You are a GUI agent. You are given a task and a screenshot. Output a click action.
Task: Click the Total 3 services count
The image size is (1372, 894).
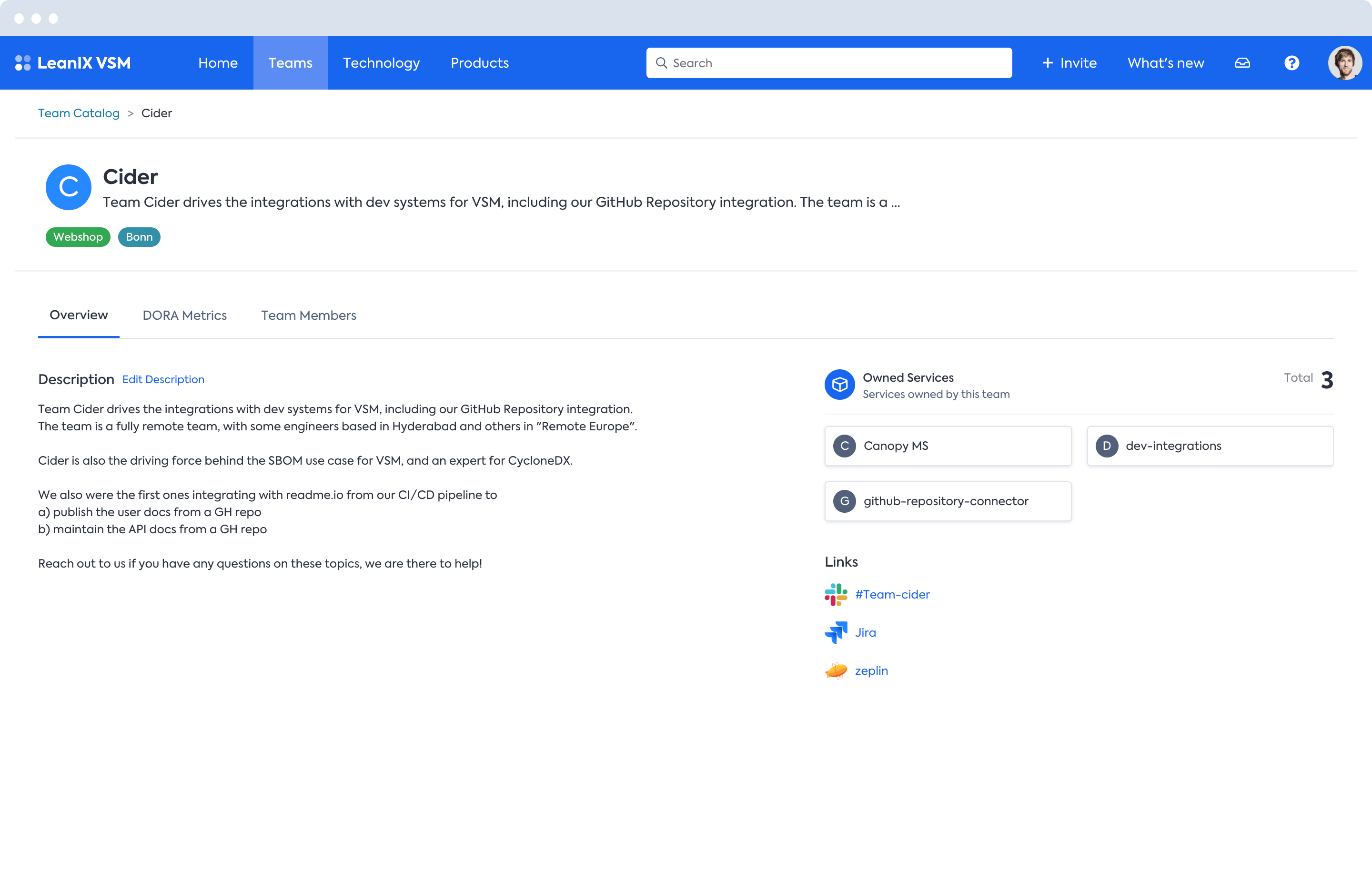[1309, 379]
